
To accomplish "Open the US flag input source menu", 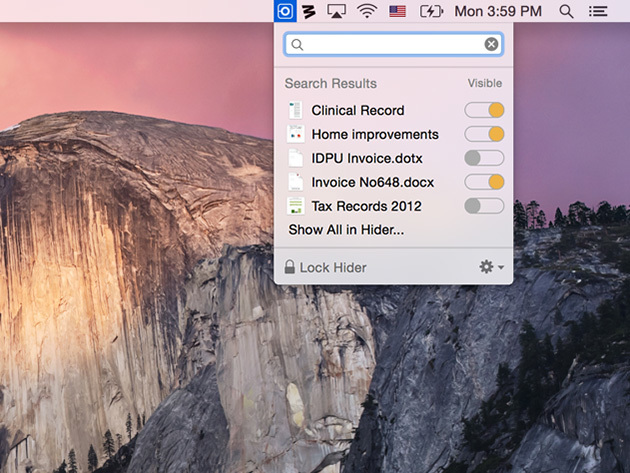I will click(x=397, y=11).
